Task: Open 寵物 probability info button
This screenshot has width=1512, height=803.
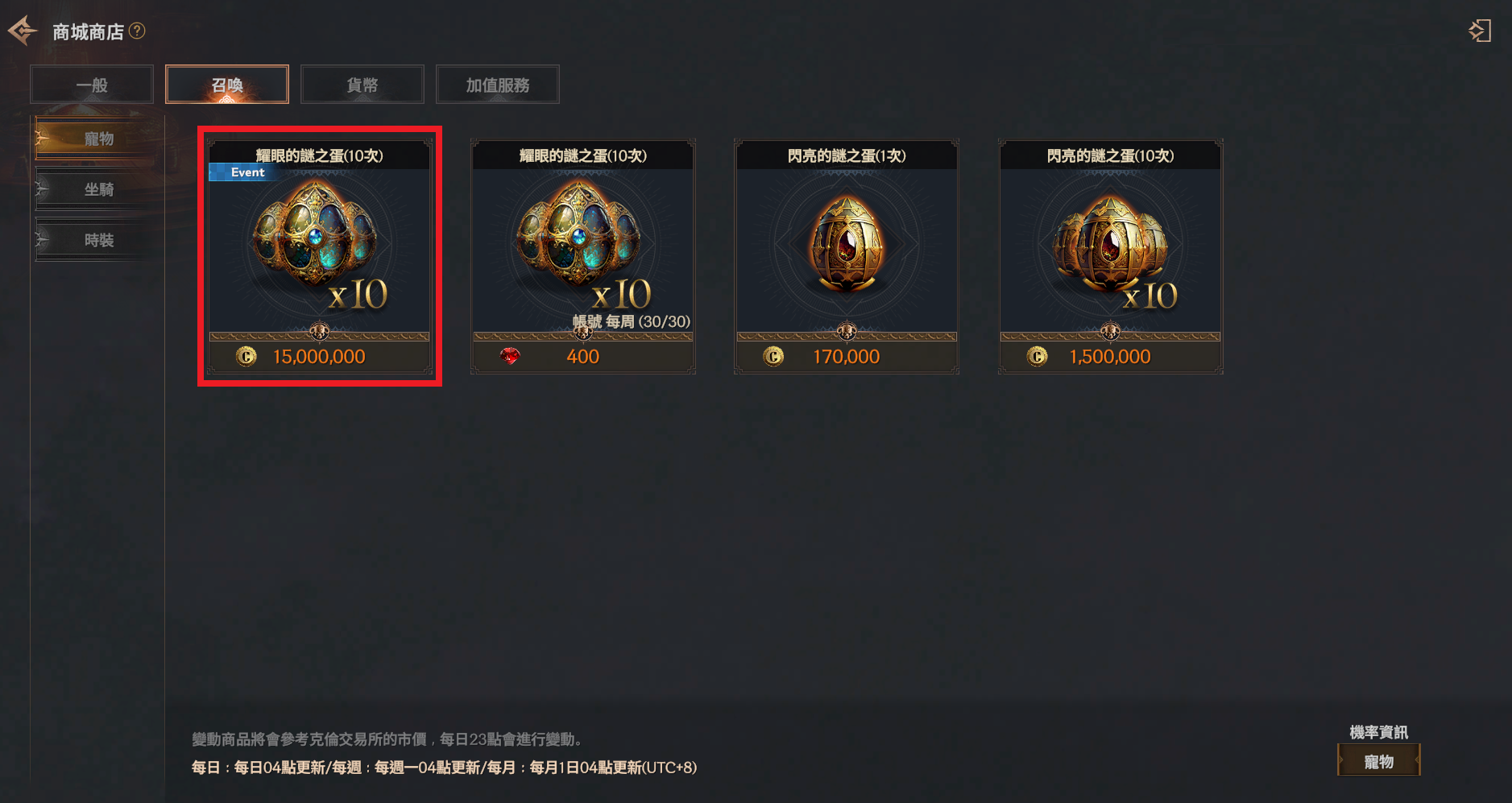Action: 1378,761
